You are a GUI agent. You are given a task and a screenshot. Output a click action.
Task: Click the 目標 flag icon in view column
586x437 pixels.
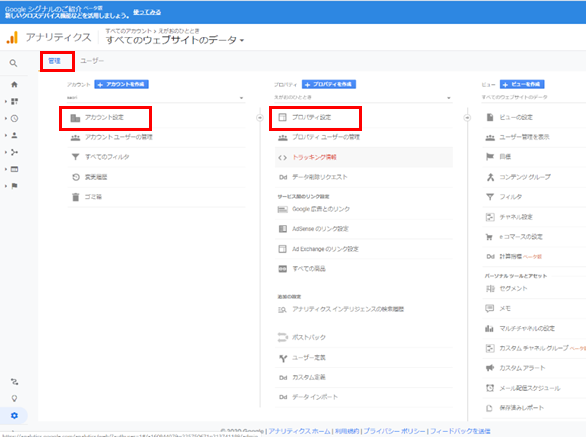[x=490, y=157]
